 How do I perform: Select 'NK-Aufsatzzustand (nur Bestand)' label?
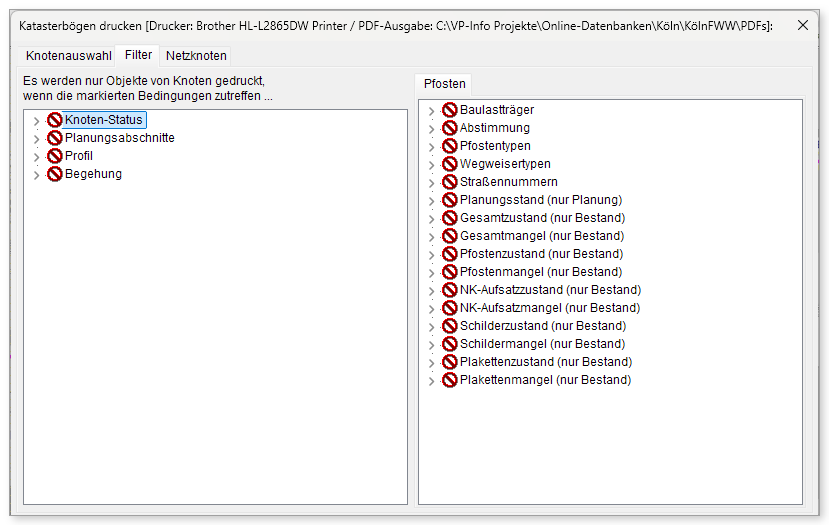coord(550,290)
